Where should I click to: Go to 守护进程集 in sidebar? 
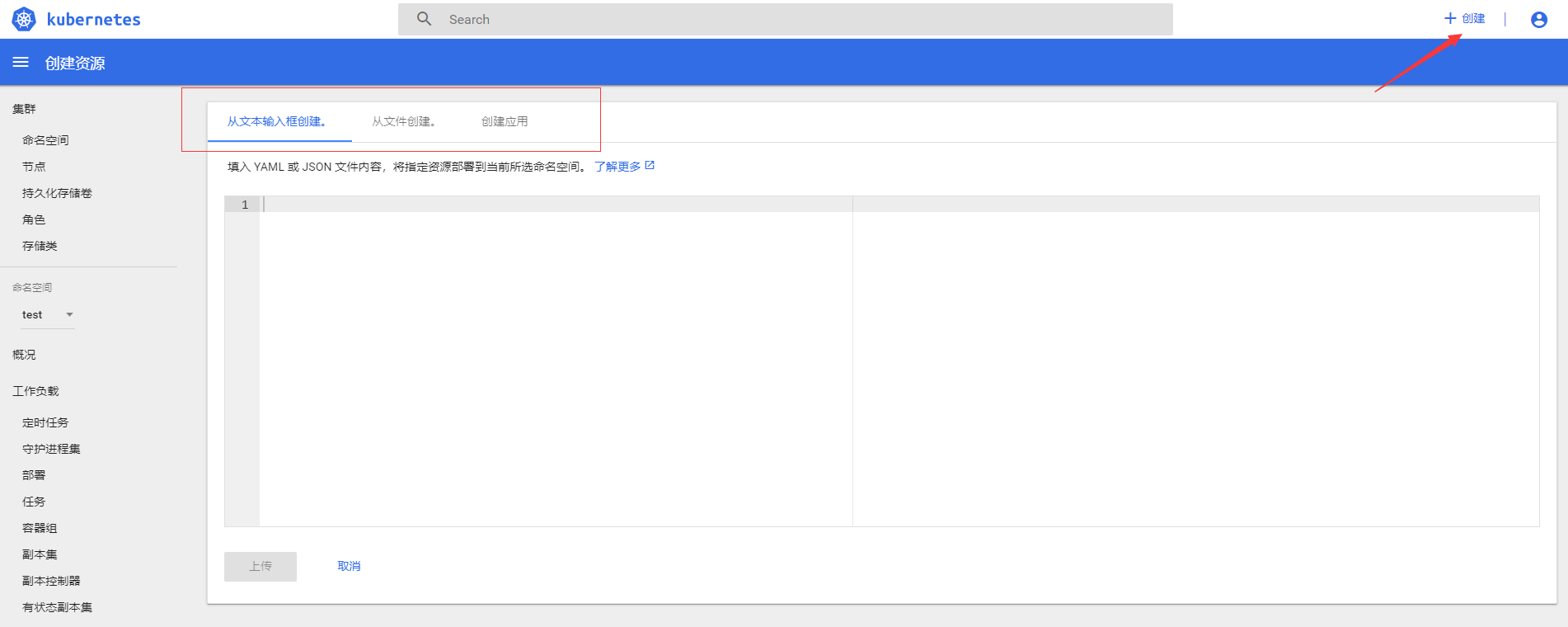click(51, 449)
